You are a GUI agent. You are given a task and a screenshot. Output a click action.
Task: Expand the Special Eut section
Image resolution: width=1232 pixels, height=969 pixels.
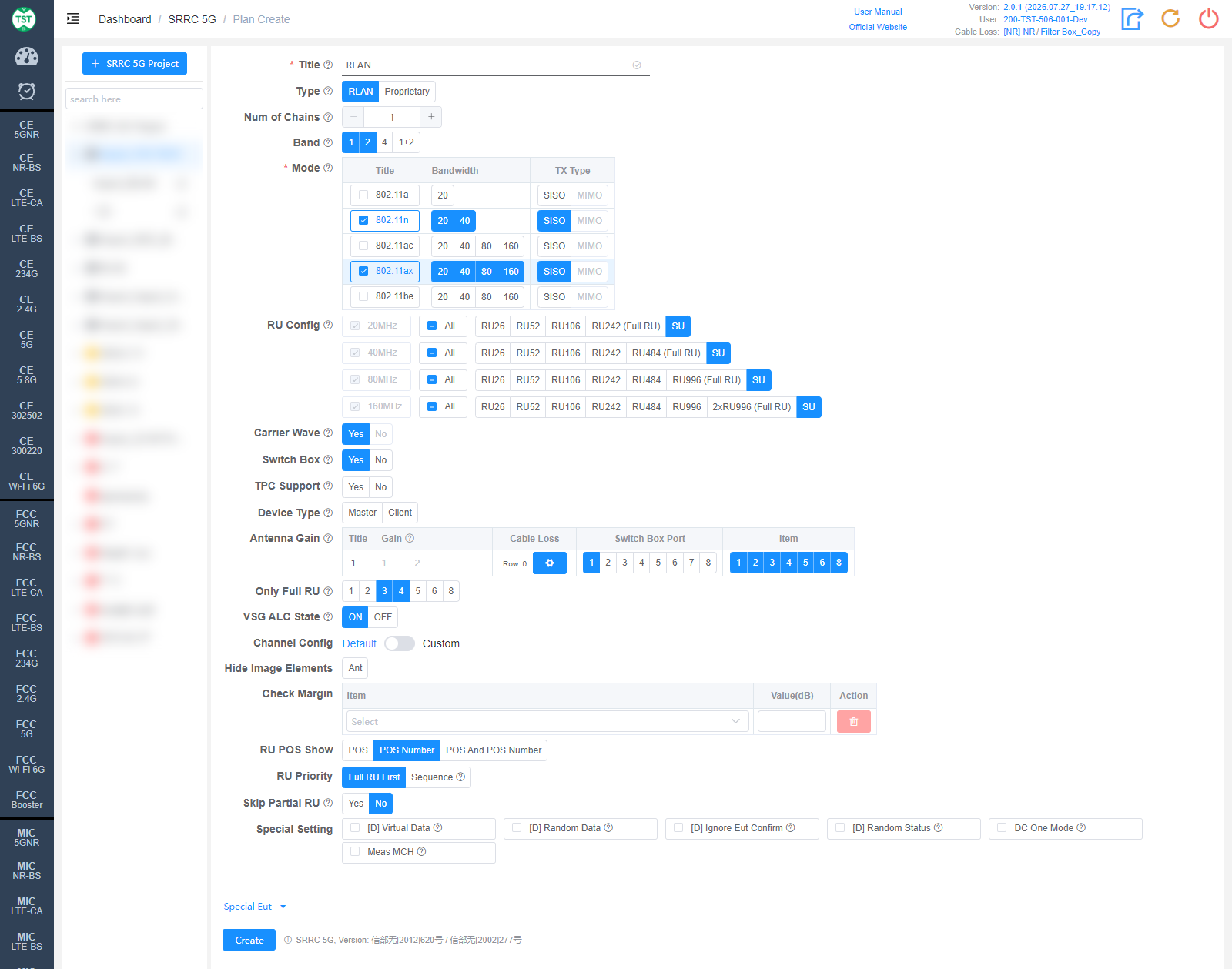(255, 907)
